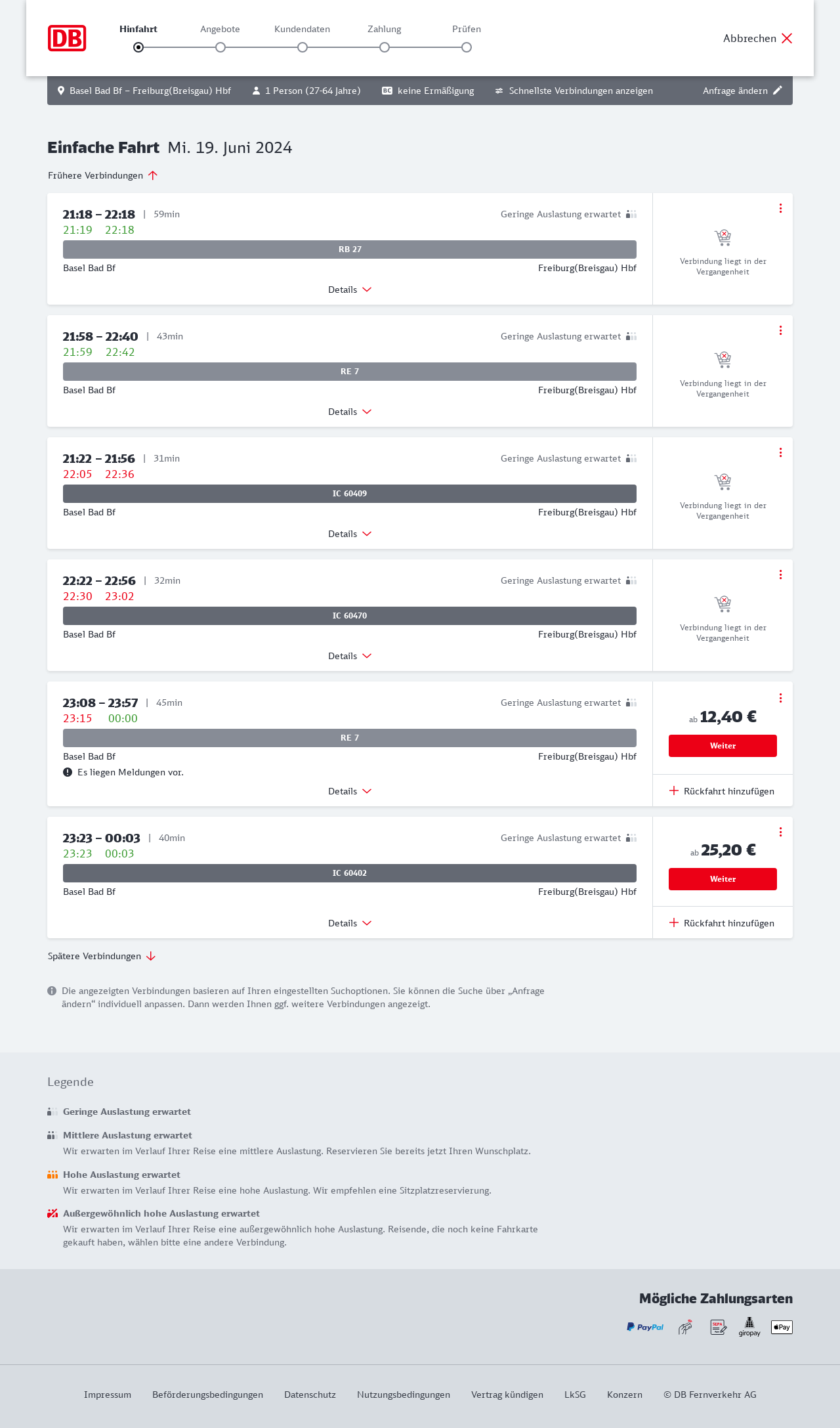Click the warning icon beside 'Es liegen Meldungen vor'
Screen dimensions: 840x1428
tap(68, 772)
